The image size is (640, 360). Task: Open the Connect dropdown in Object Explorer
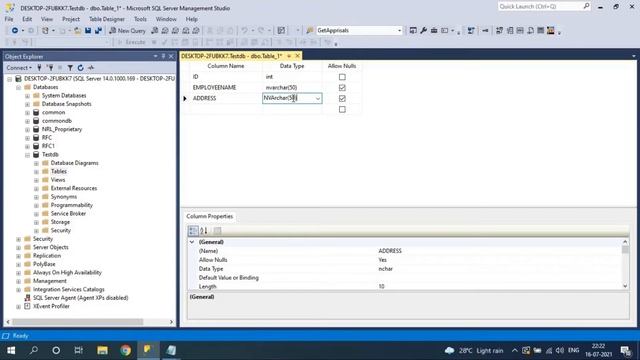[19, 68]
